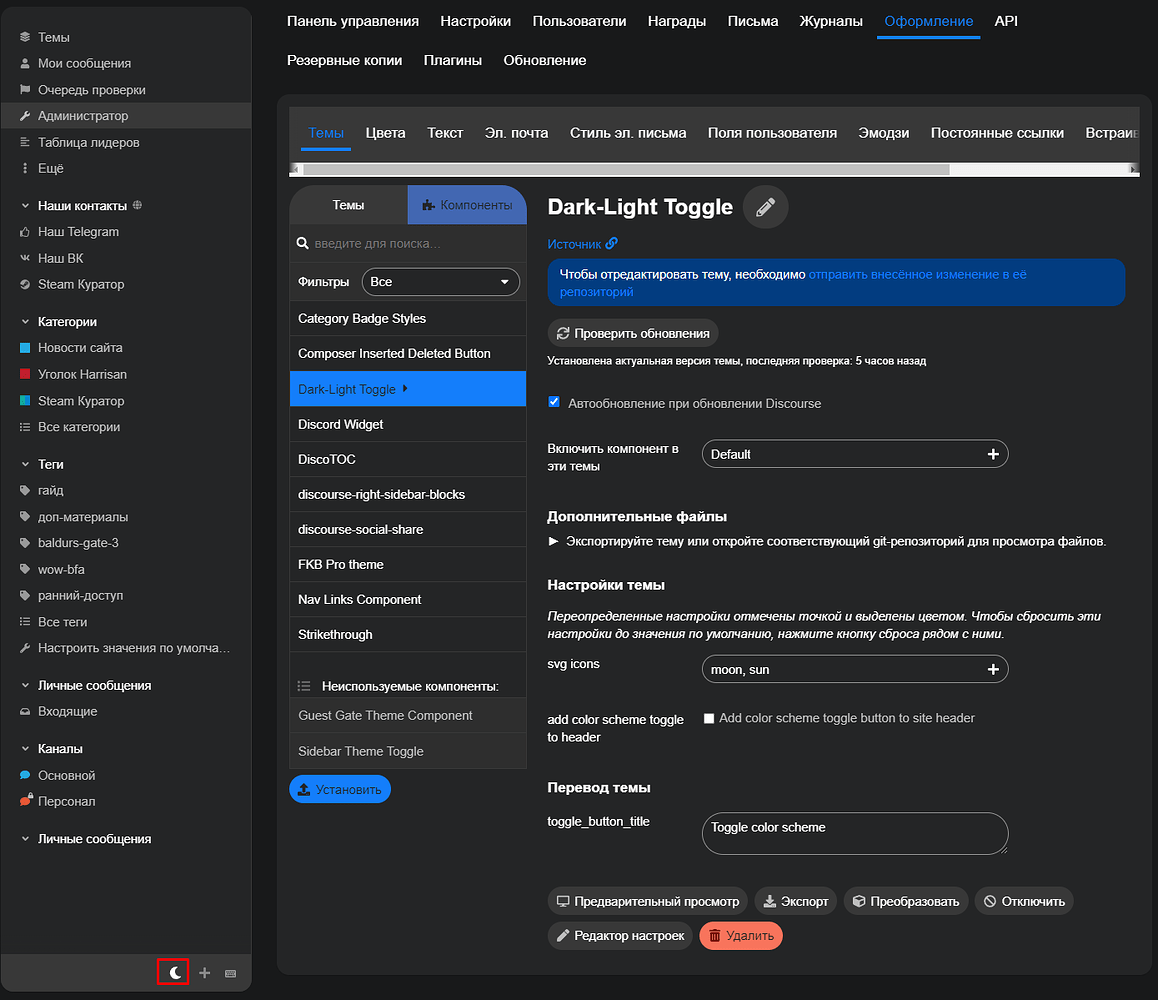Click the plus icon in sidebar footer
The image size is (1158, 1000).
point(205,973)
